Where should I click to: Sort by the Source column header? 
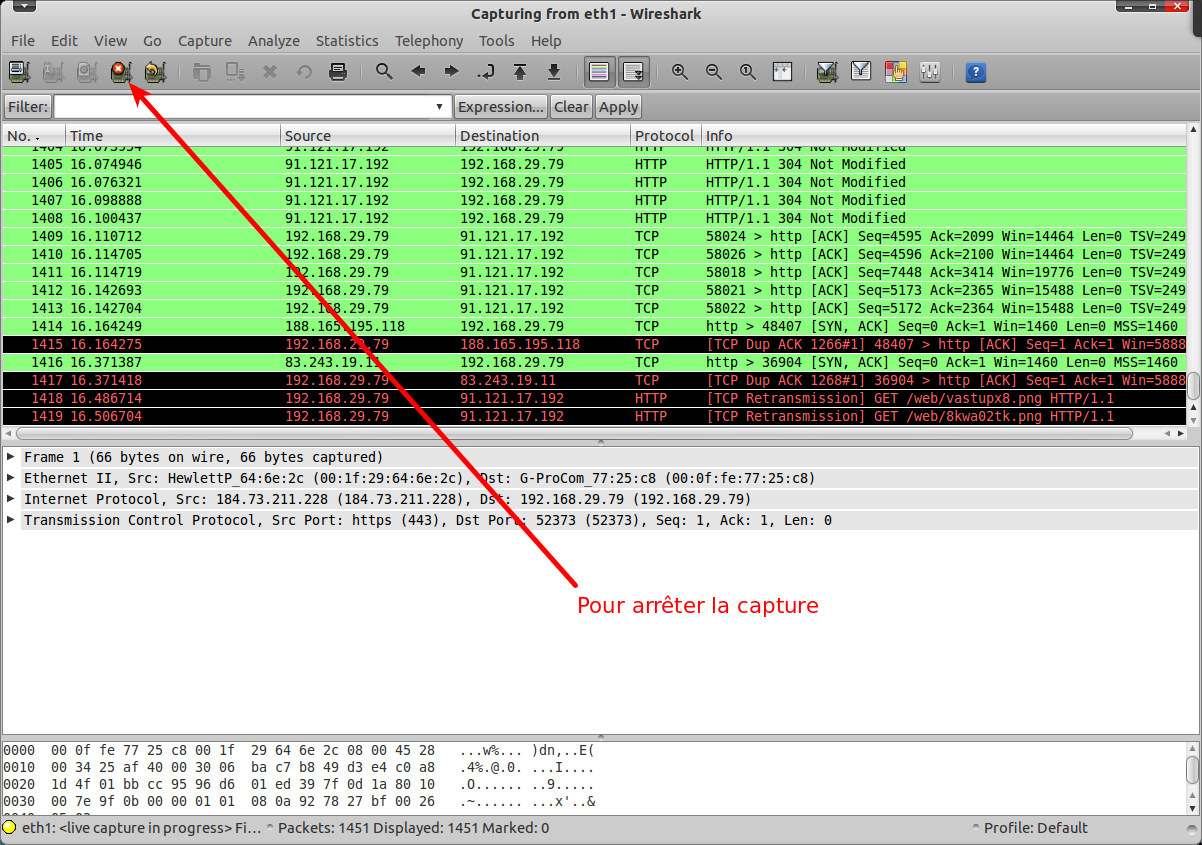point(368,136)
